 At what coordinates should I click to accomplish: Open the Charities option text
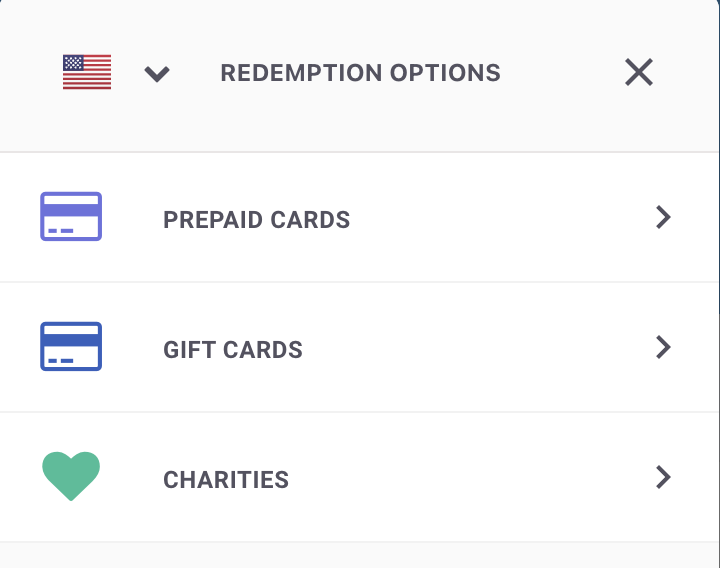click(x=226, y=479)
